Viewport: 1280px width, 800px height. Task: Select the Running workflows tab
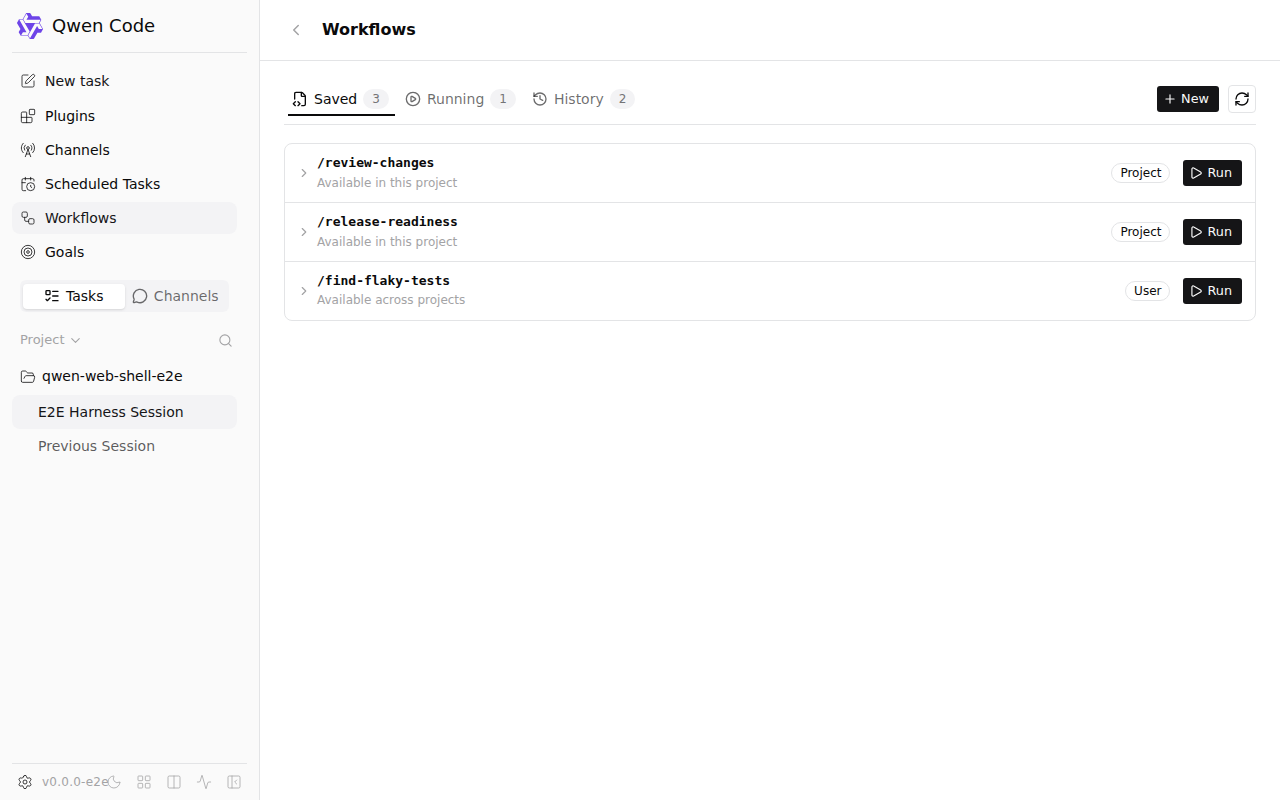460,99
